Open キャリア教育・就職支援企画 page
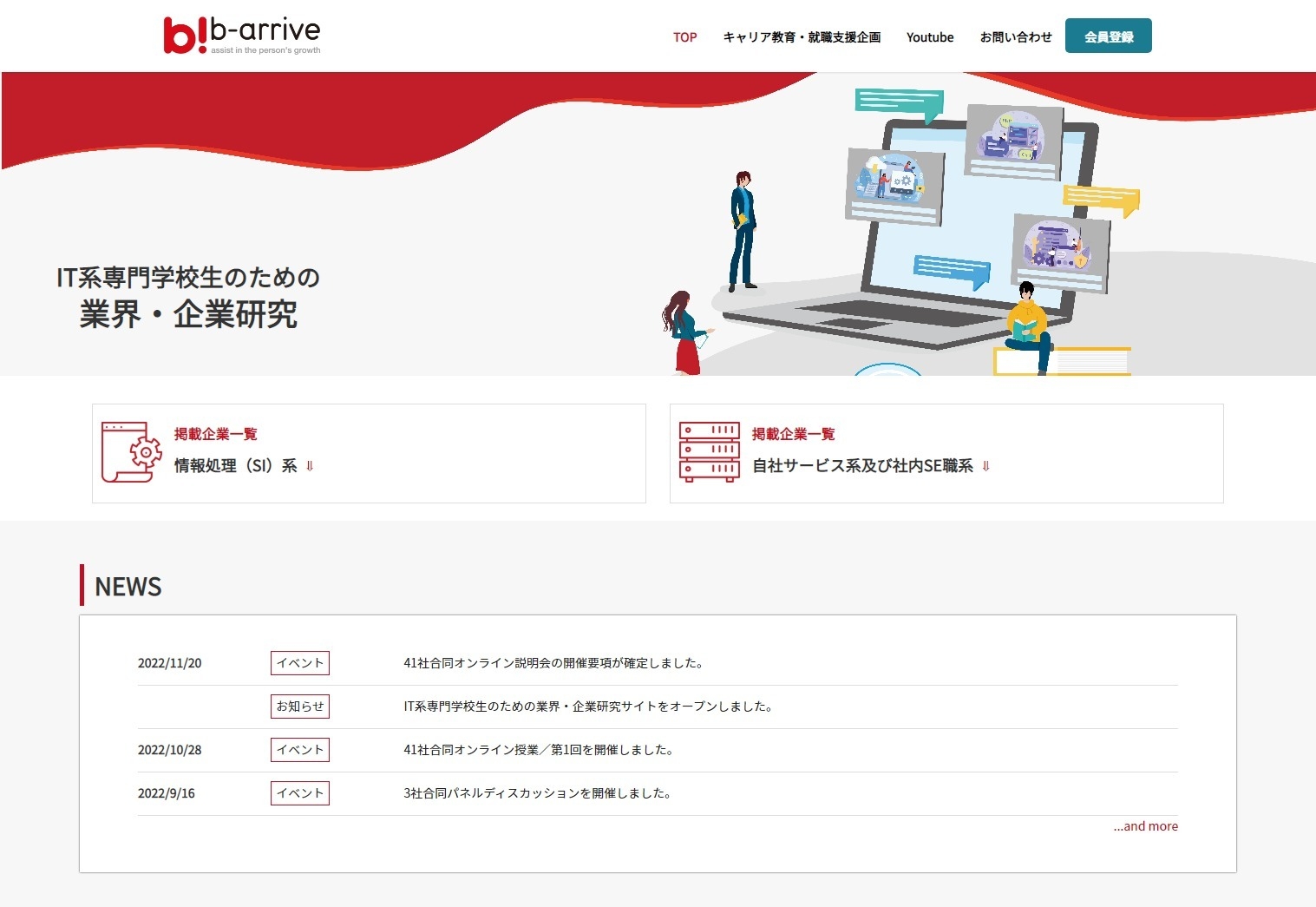The width and height of the screenshot is (1316, 907). pyautogui.click(x=801, y=37)
